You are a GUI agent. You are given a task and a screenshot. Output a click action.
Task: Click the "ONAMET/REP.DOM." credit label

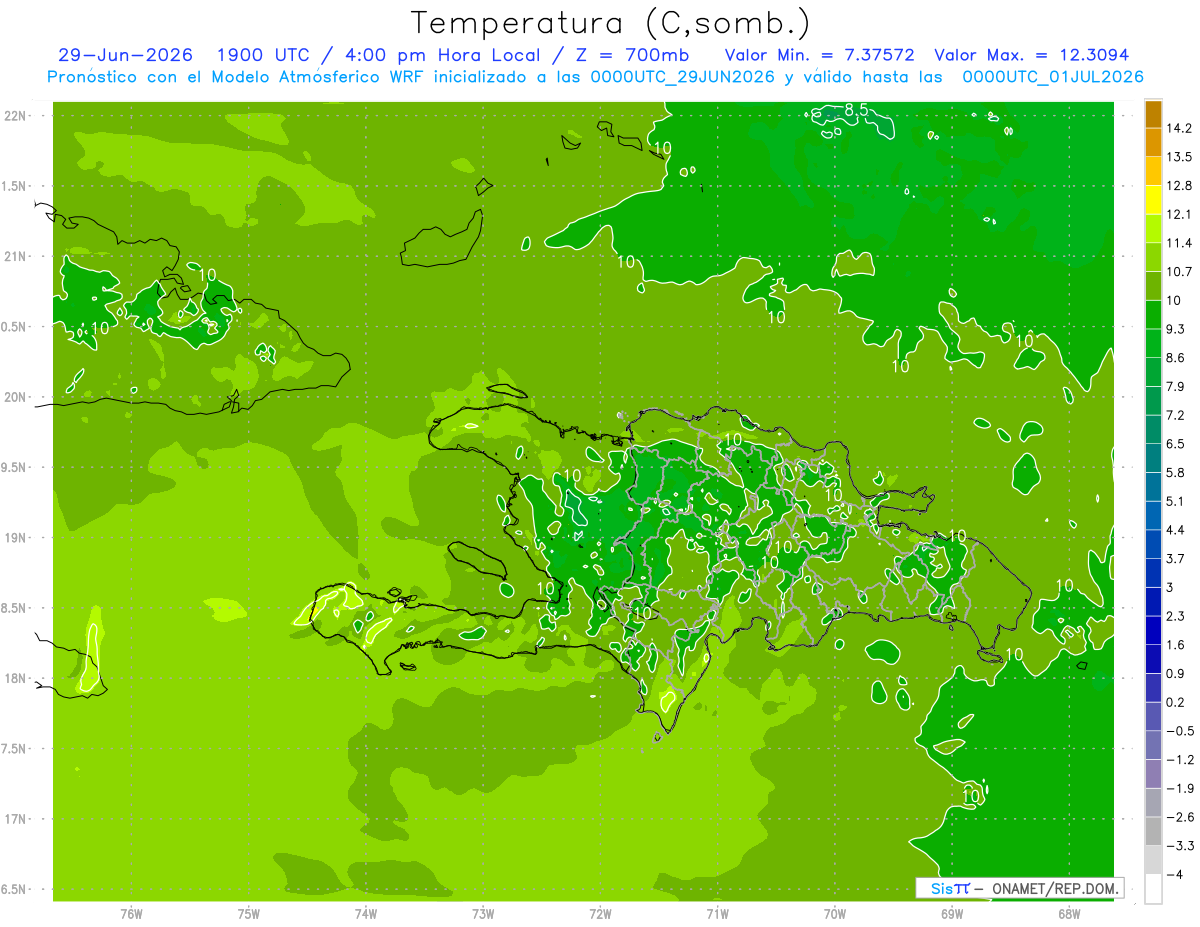(1056, 888)
